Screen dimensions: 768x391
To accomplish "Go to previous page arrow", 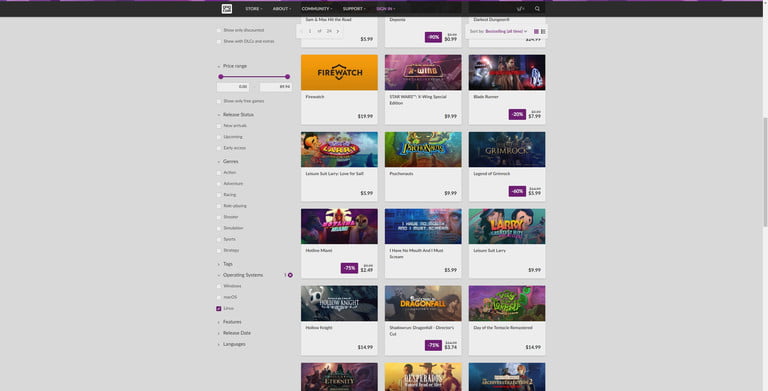I will [301, 31].
